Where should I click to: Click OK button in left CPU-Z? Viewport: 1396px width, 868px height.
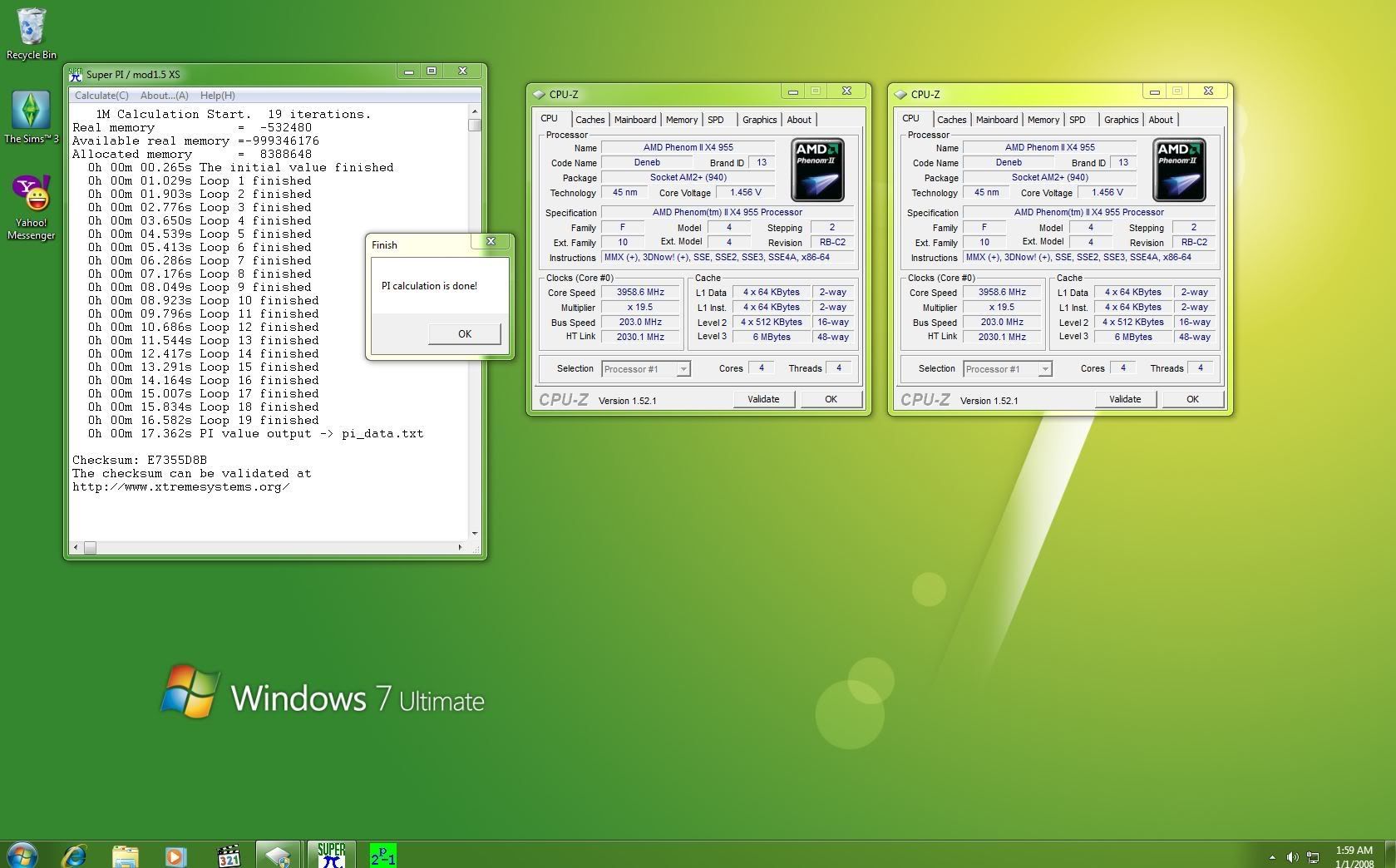831,399
